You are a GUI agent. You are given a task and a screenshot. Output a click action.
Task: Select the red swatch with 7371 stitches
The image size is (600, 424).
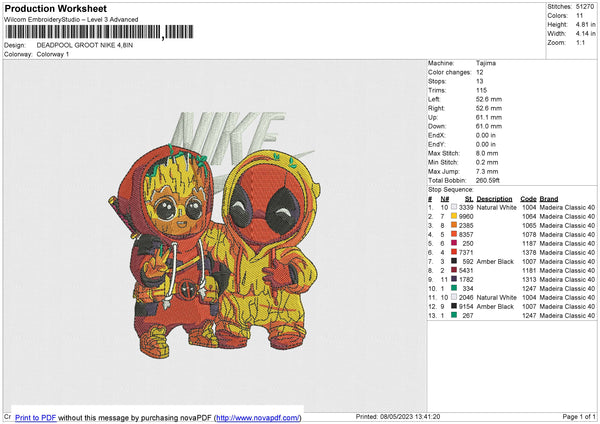click(454, 252)
